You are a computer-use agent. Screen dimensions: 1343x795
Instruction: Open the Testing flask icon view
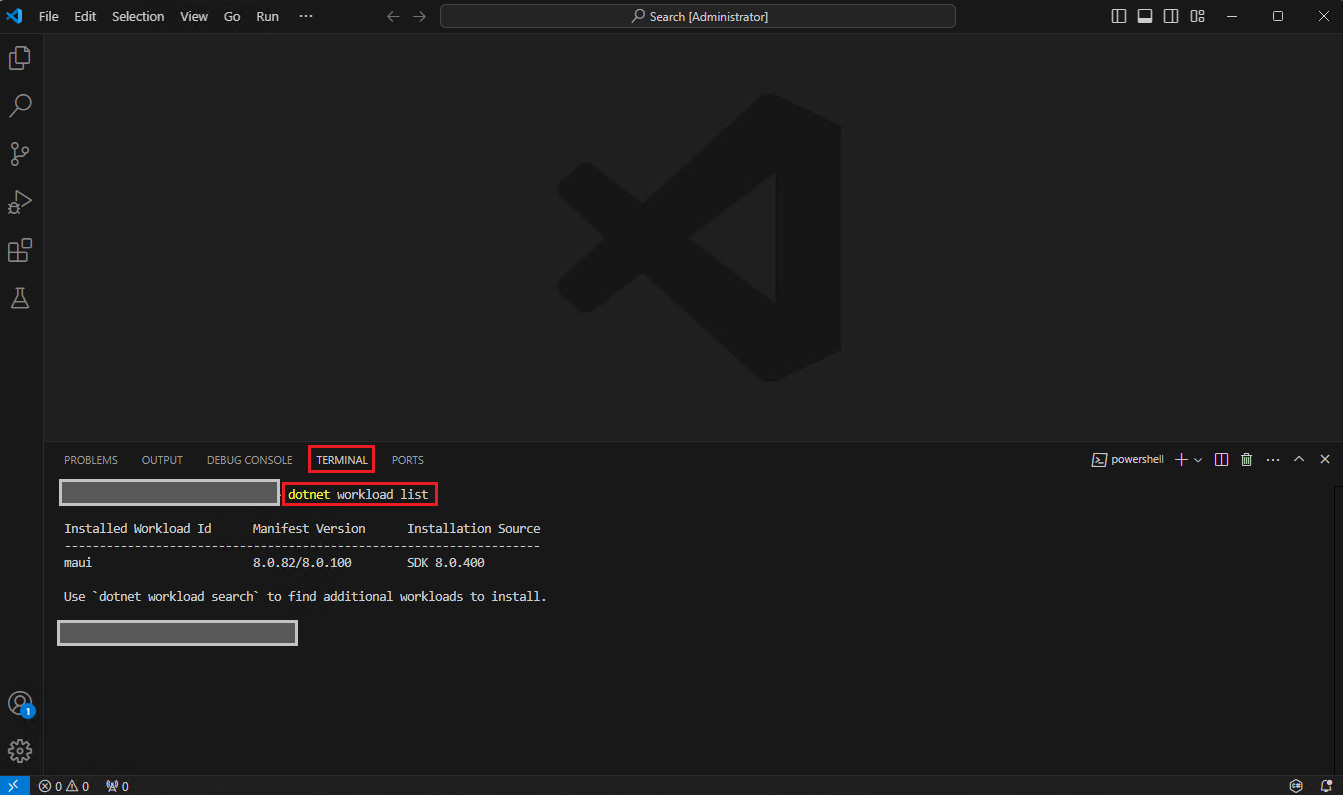[x=20, y=298]
